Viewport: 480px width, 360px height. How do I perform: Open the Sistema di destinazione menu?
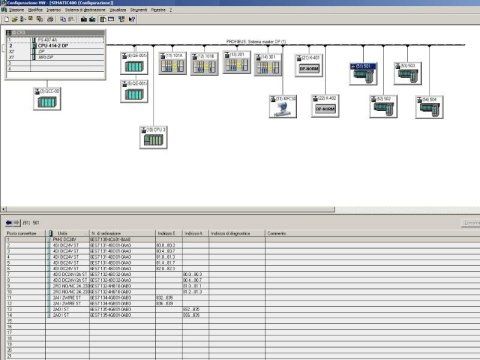pyautogui.click(x=85, y=10)
